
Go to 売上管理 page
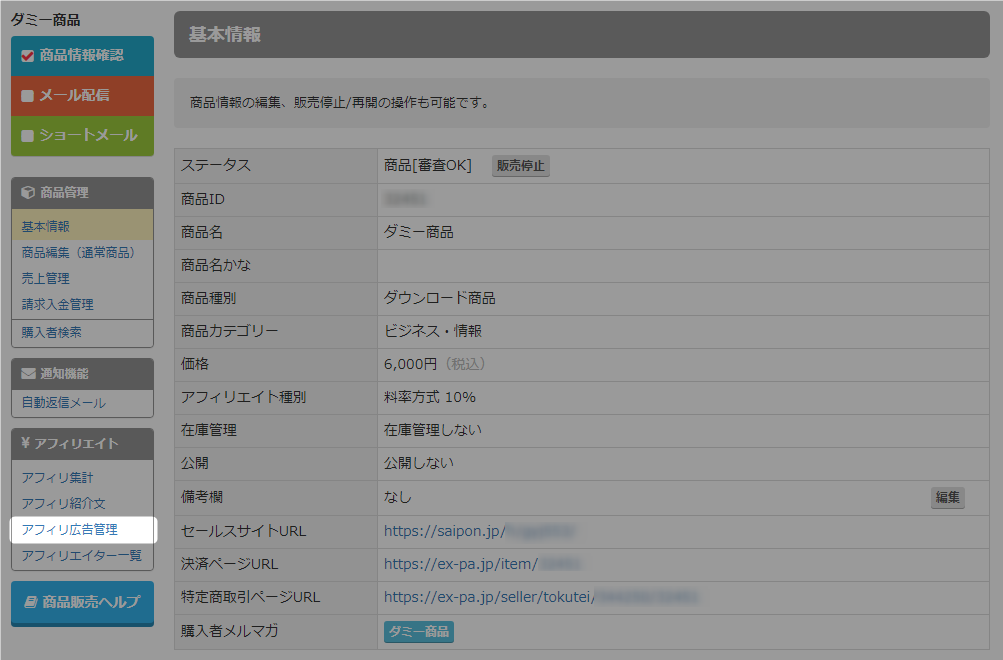tap(46, 279)
